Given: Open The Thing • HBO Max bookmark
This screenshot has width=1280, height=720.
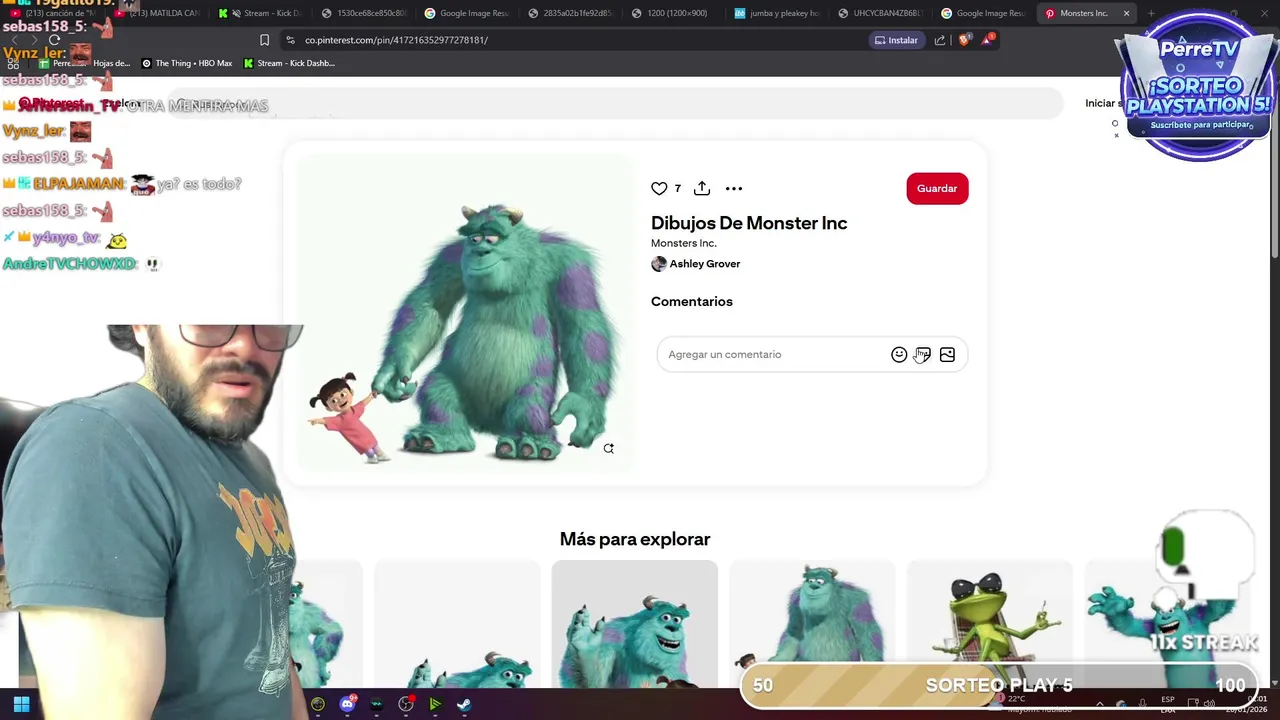Looking at the screenshot, I should [187, 63].
